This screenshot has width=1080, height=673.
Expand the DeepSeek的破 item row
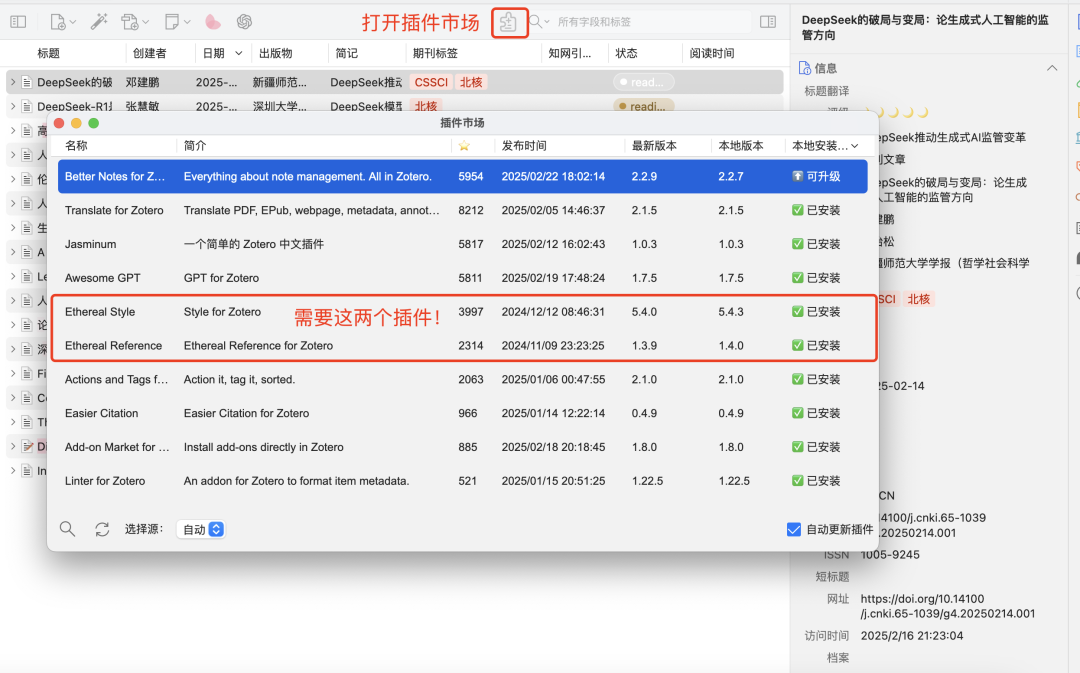click(12, 82)
